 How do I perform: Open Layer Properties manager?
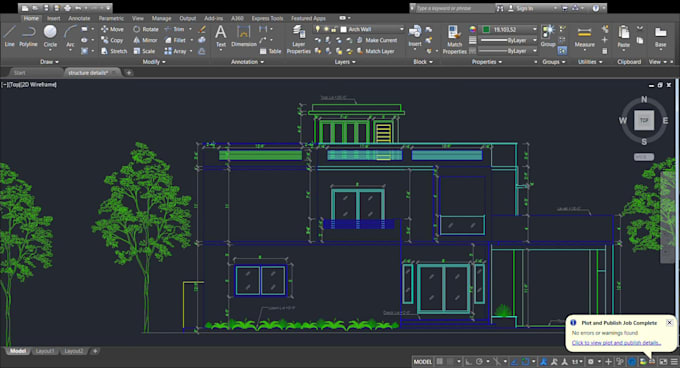[x=298, y=39]
